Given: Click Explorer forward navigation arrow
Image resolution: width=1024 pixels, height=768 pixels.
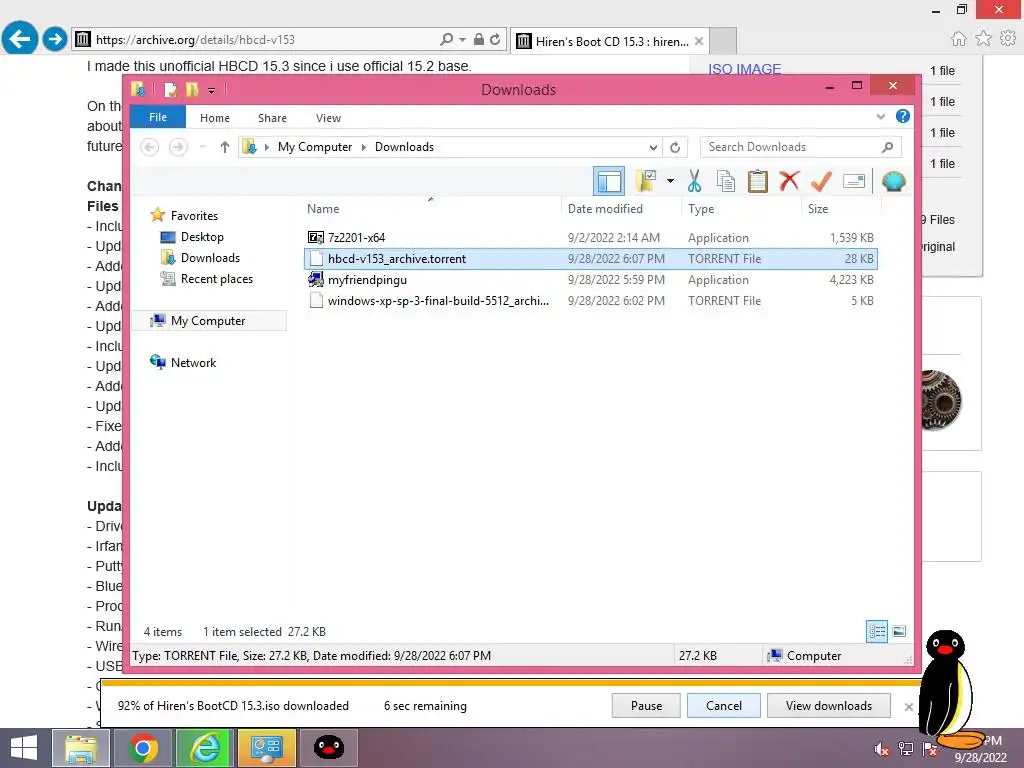Looking at the screenshot, I should [178, 147].
